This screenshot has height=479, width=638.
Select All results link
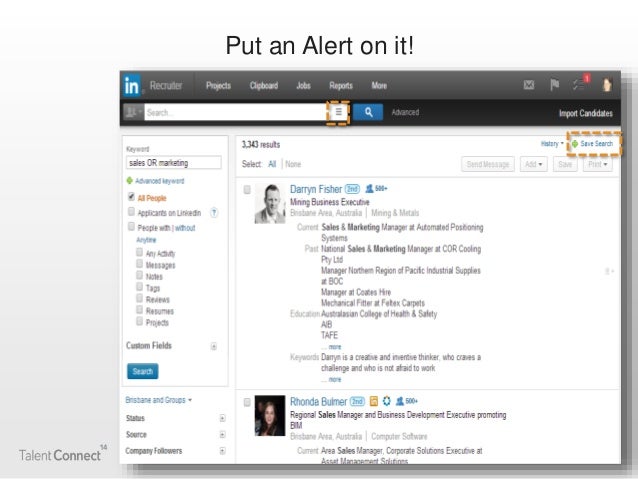(x=272, y=164)
